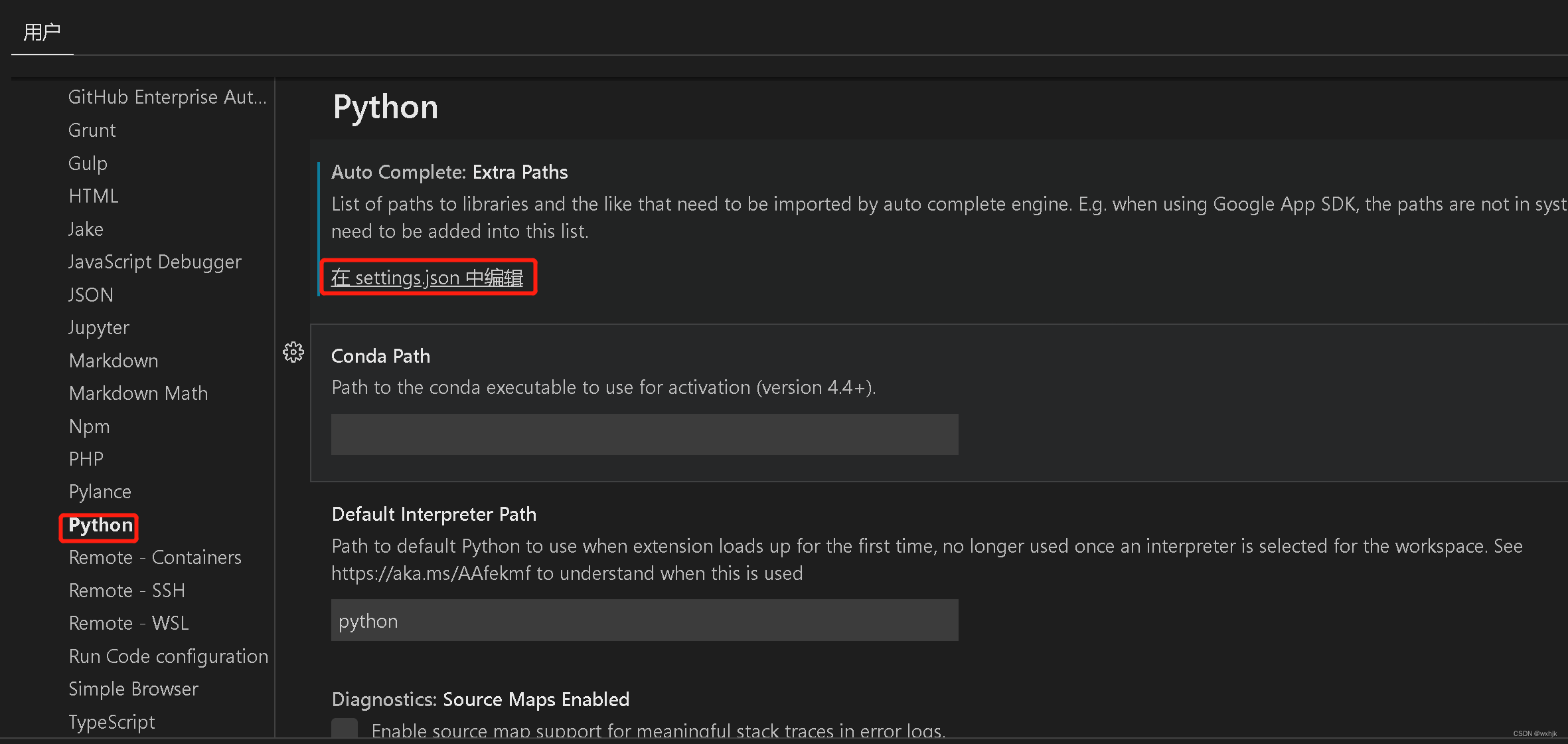This screenshot has height=744, width=1568.
Task: Click the Conda Path input field
Action: [644, 434]
